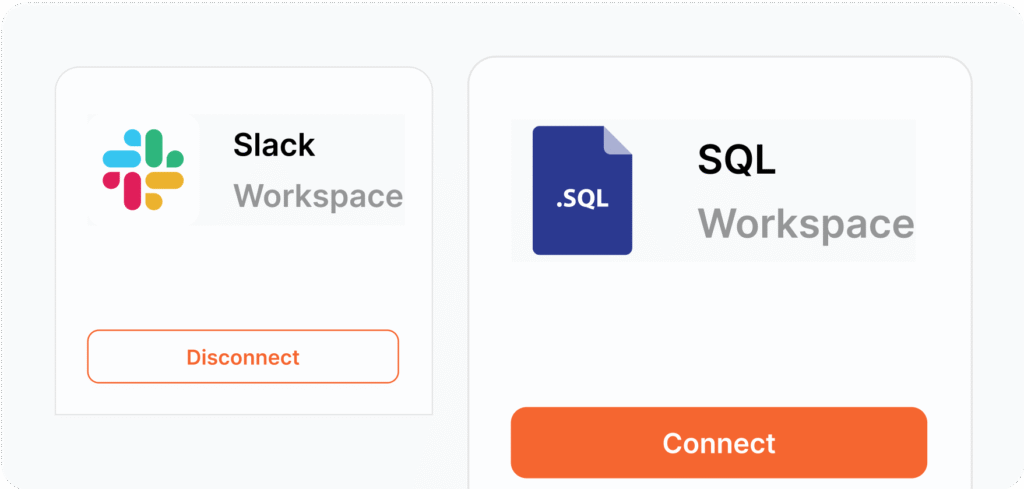Viewport: 1024px width, 489px height.
Task: Select the SQL title text
Action: coord(737,159)
